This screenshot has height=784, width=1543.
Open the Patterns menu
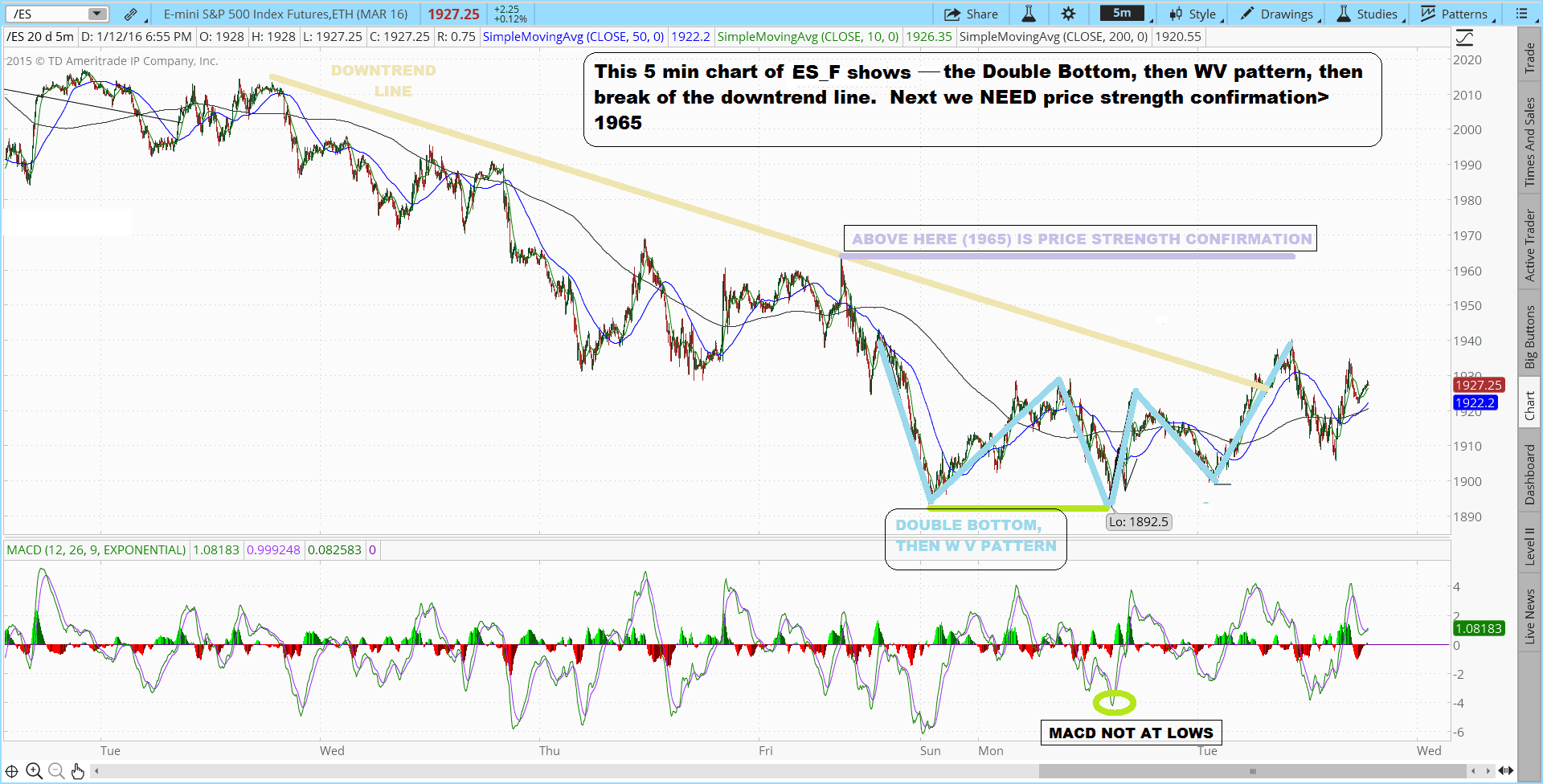(1455, 14)
